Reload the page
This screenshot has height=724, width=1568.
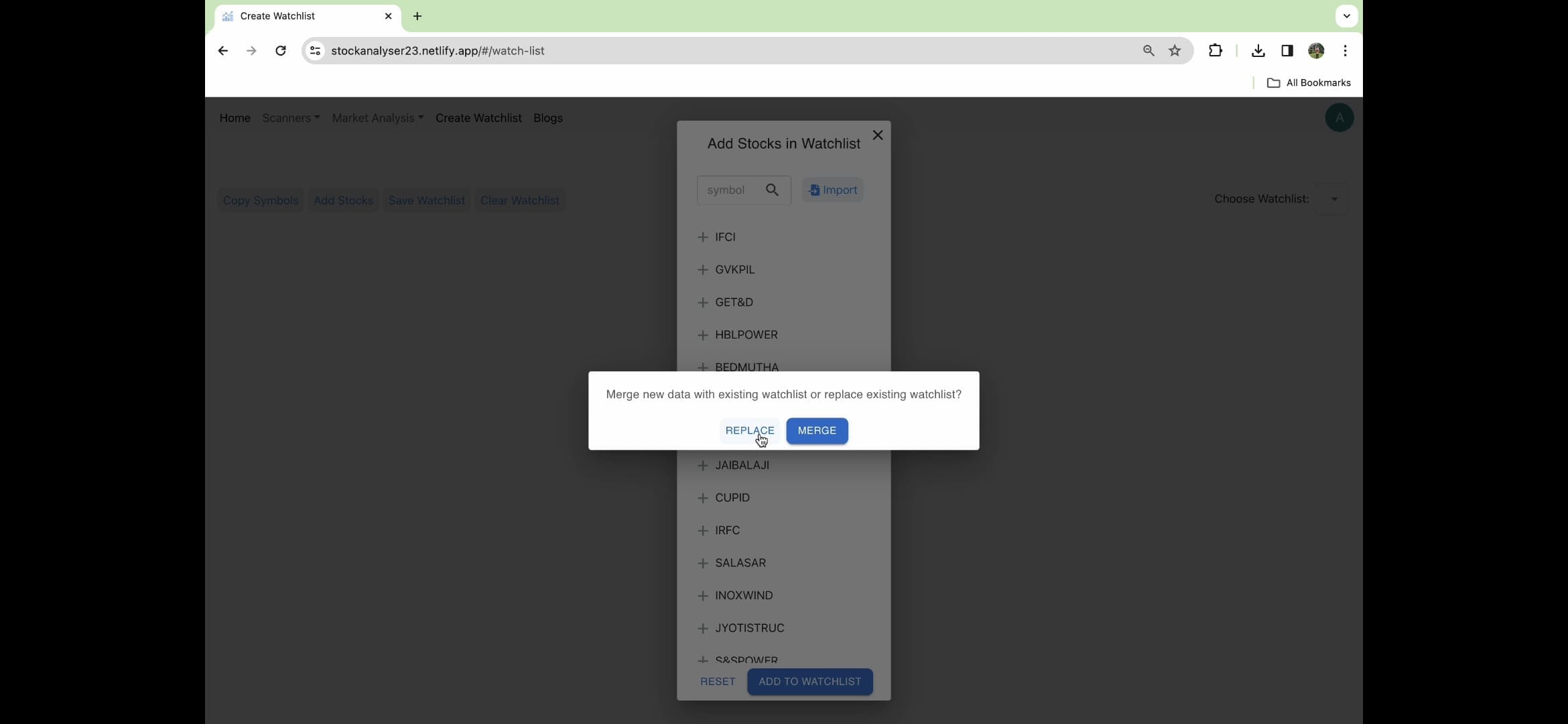coord(281,51)
